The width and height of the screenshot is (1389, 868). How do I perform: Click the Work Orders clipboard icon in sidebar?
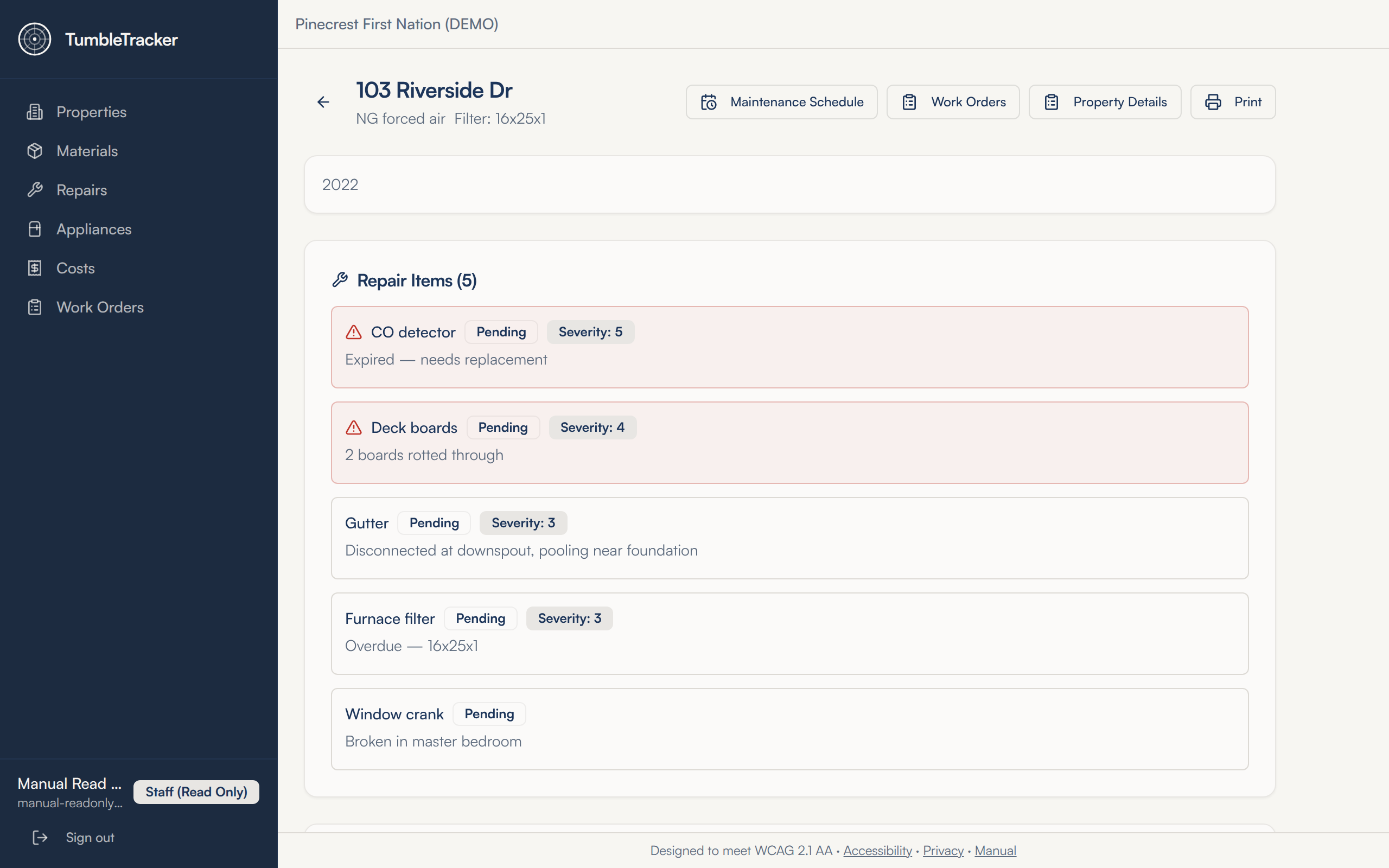[x=34, y=307]
